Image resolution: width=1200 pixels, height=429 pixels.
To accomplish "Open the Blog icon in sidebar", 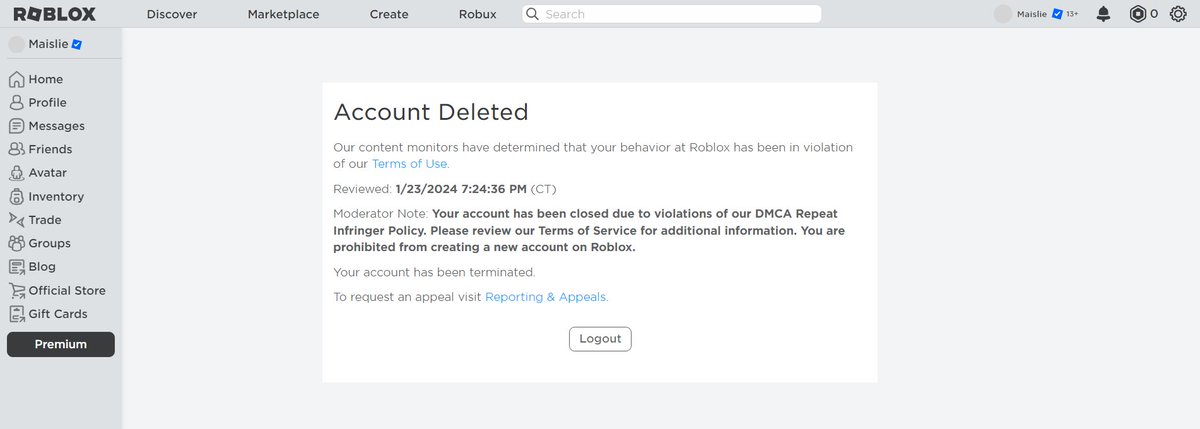I will click(x=16, y=267).
